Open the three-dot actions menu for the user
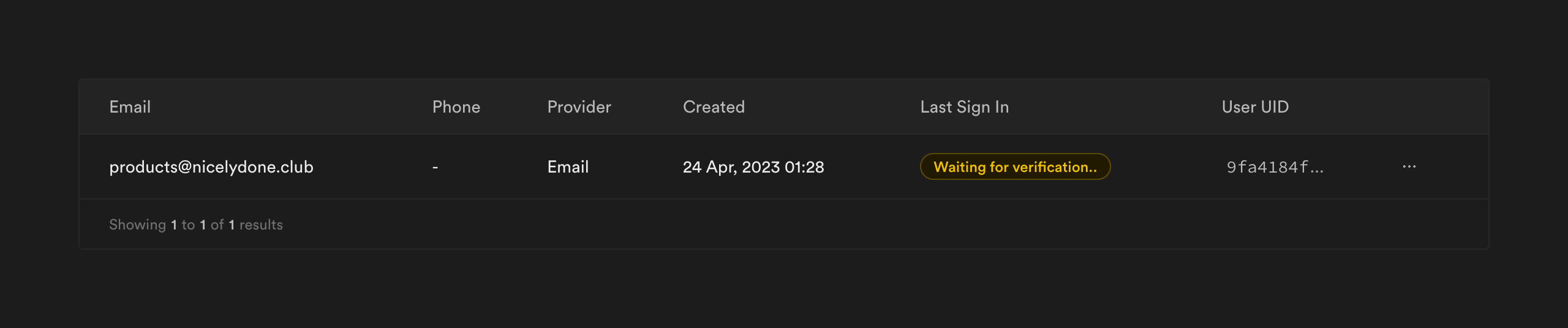 [1409, 166]
